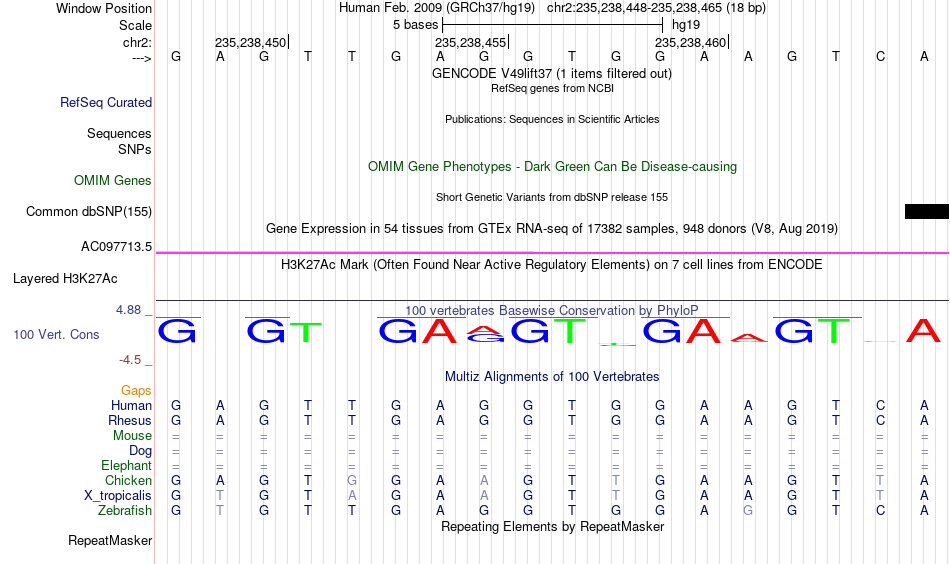Select the Dog species label
Screen dimensions: 950x564
coord(141,451)
